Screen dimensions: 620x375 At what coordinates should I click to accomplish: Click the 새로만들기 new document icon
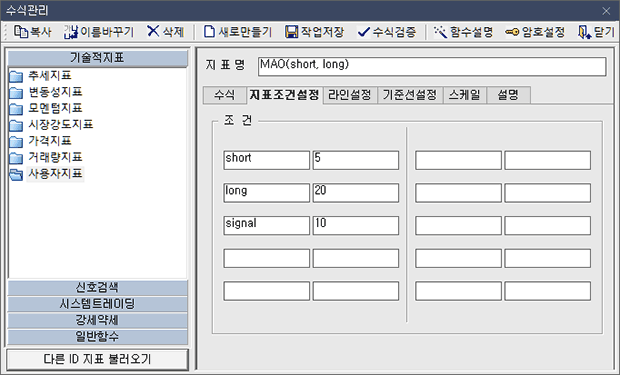[210, 32]
